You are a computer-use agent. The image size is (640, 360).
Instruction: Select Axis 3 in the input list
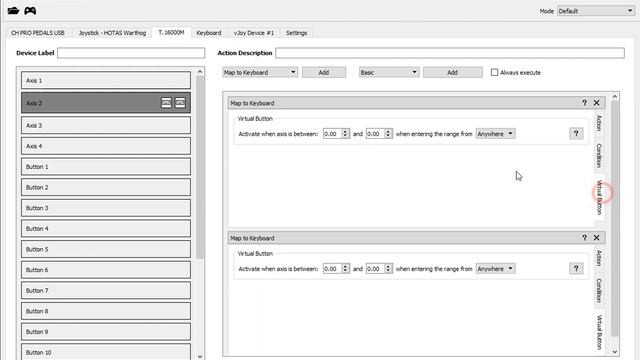coord(106,125)
